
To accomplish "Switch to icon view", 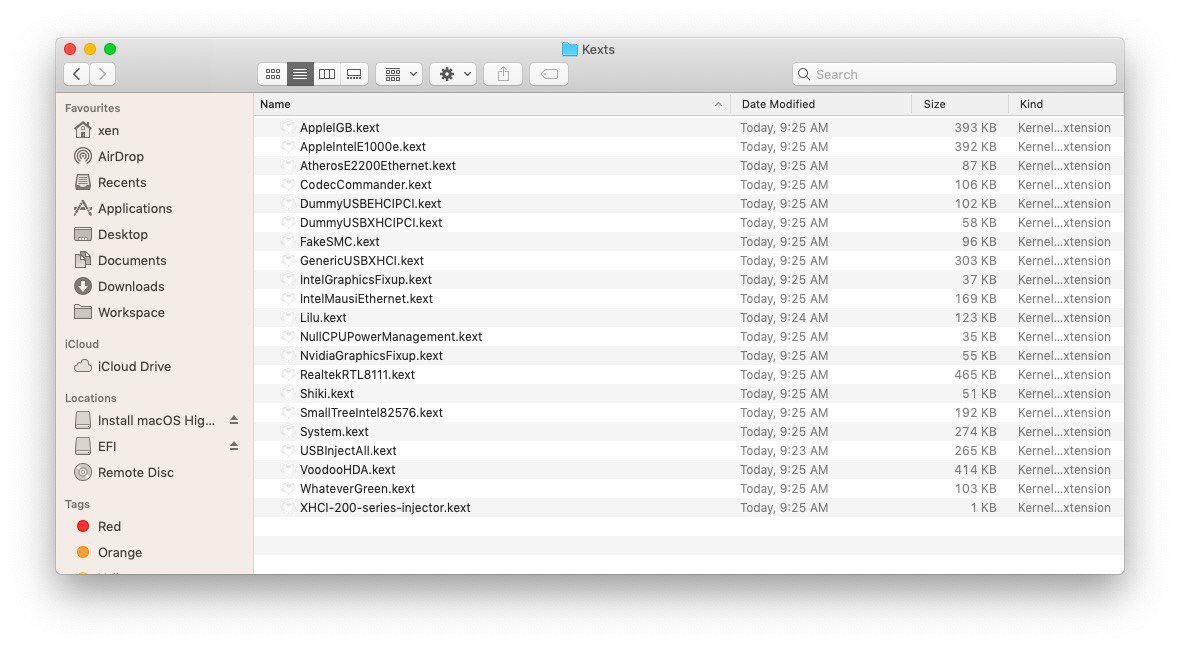I will (x=272, y=74).
